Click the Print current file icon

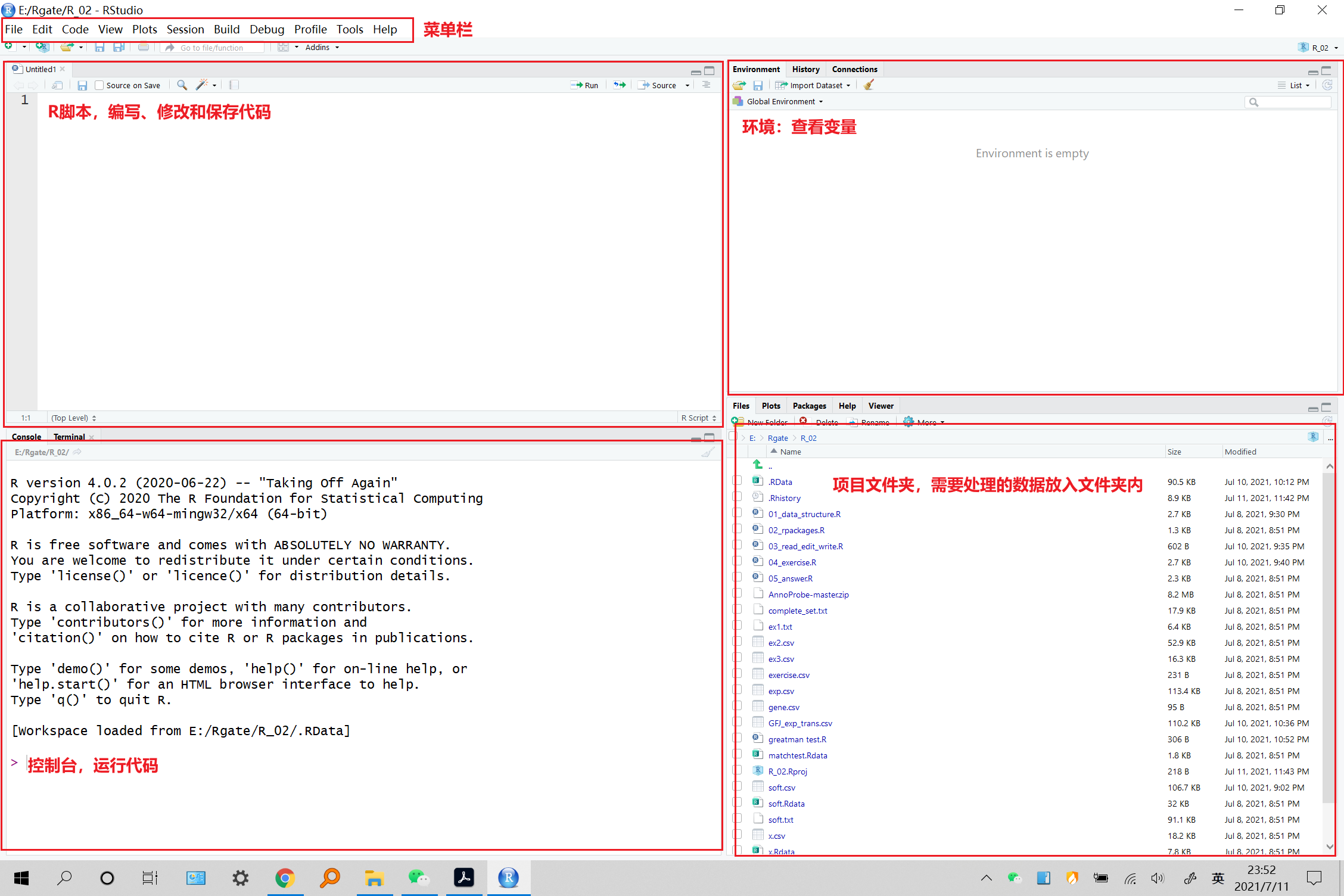coord(144,47)
